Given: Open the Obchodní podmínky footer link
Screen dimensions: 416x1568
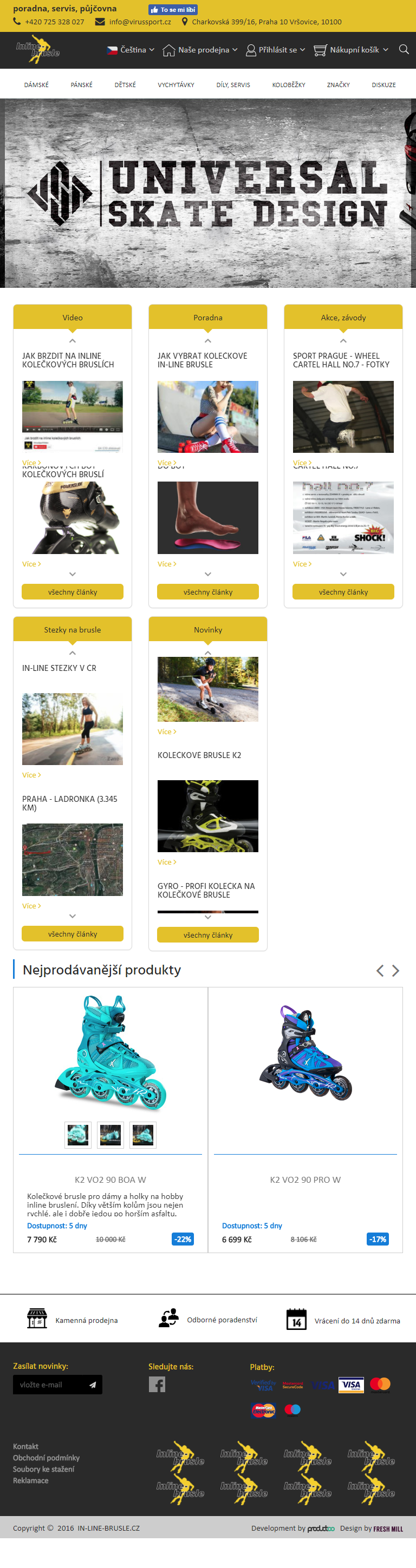Looking at the screenshot, I should click(x=46, y=1458).
